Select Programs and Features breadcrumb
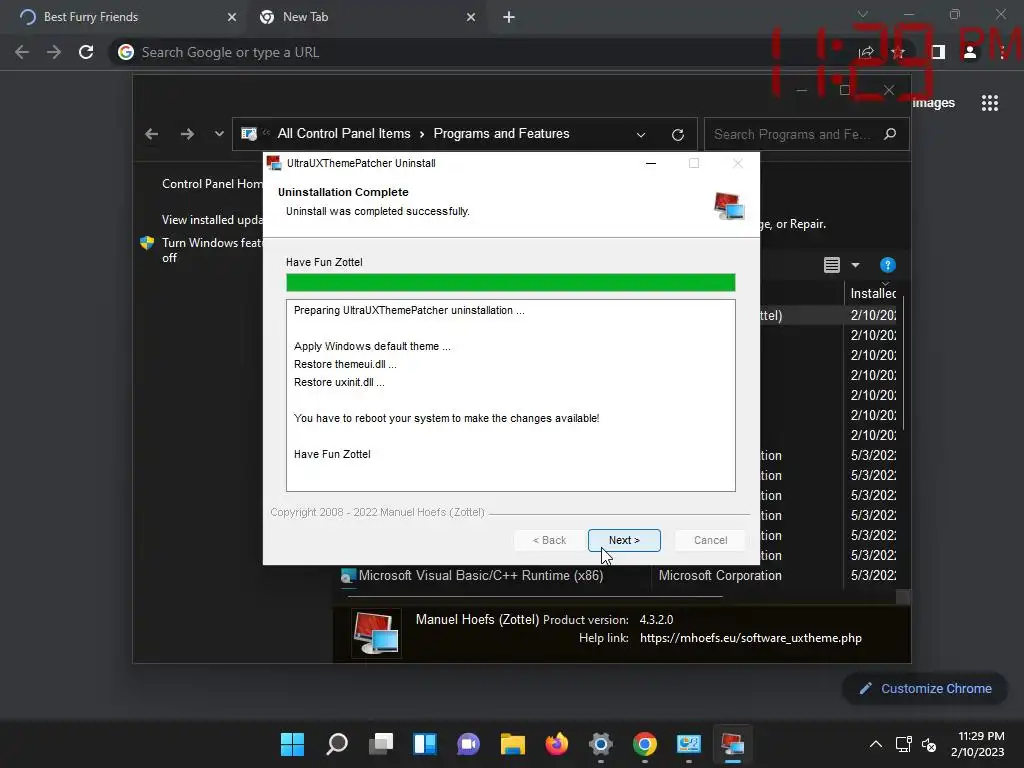This screenshot has width=1024, height=768. tap(502, 134)
